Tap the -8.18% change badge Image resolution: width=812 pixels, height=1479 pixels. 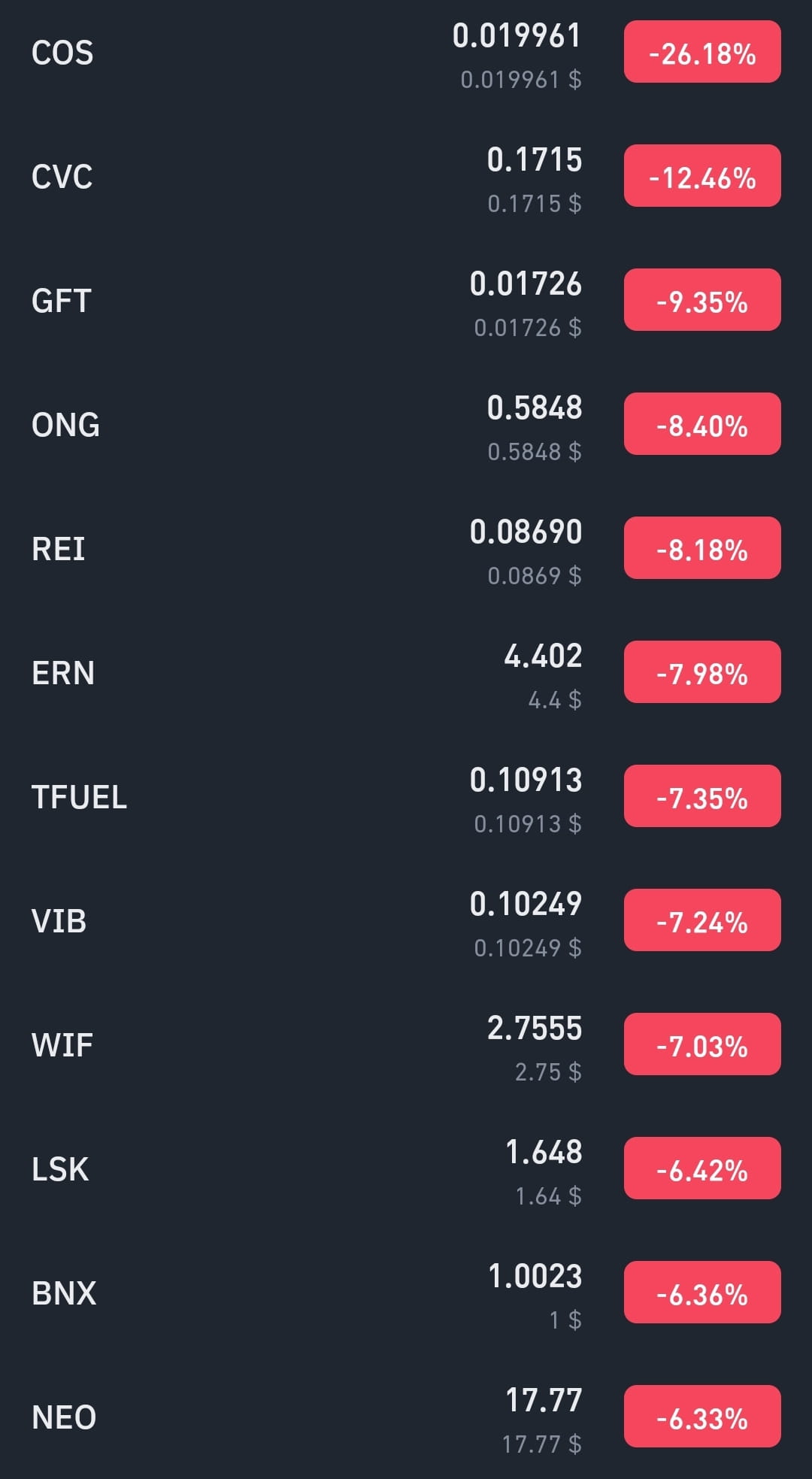coord(702,548)
